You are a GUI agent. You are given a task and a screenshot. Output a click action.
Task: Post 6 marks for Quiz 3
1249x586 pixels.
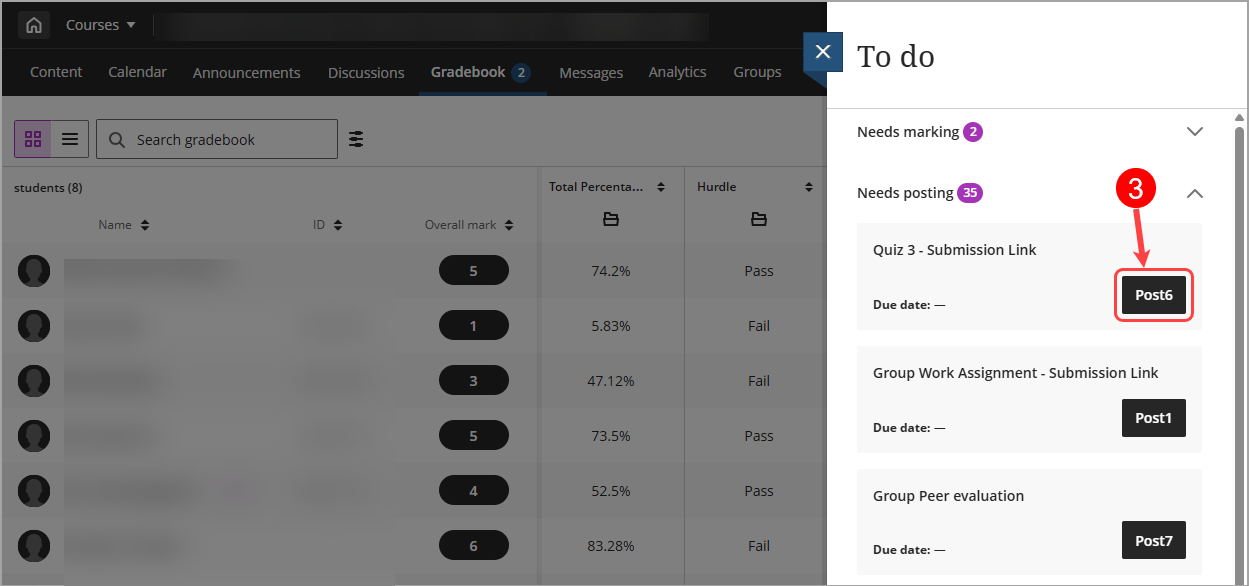pos(1153,295)
